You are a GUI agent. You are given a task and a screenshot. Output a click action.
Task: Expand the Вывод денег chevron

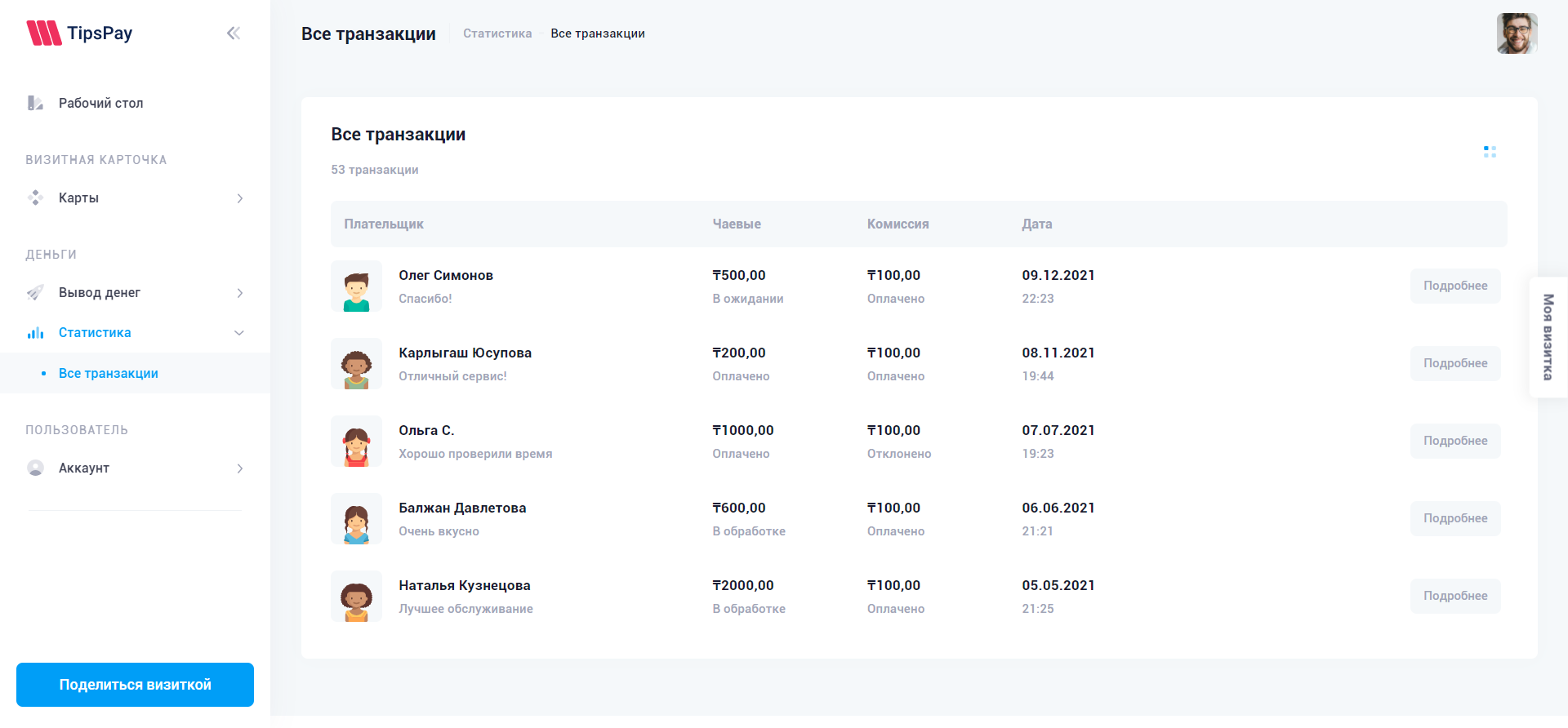240,293
